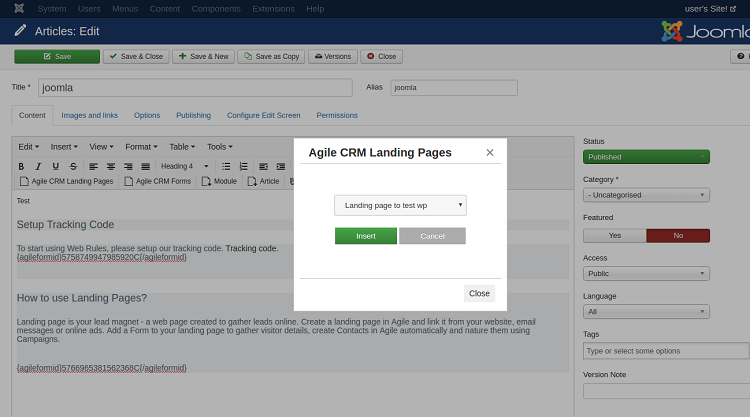Click the green Save button
This screenshot has width=750, height=417.
(57, 56)
